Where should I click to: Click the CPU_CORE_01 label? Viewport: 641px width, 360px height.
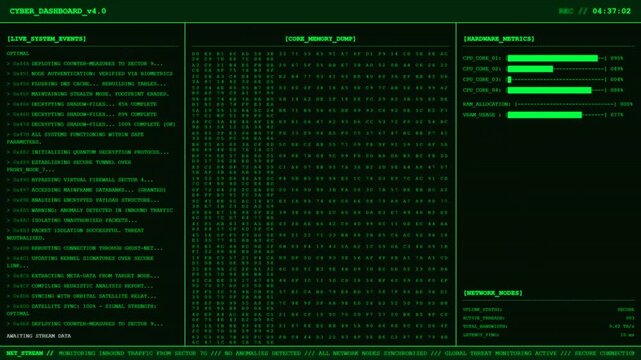[482, 58]
